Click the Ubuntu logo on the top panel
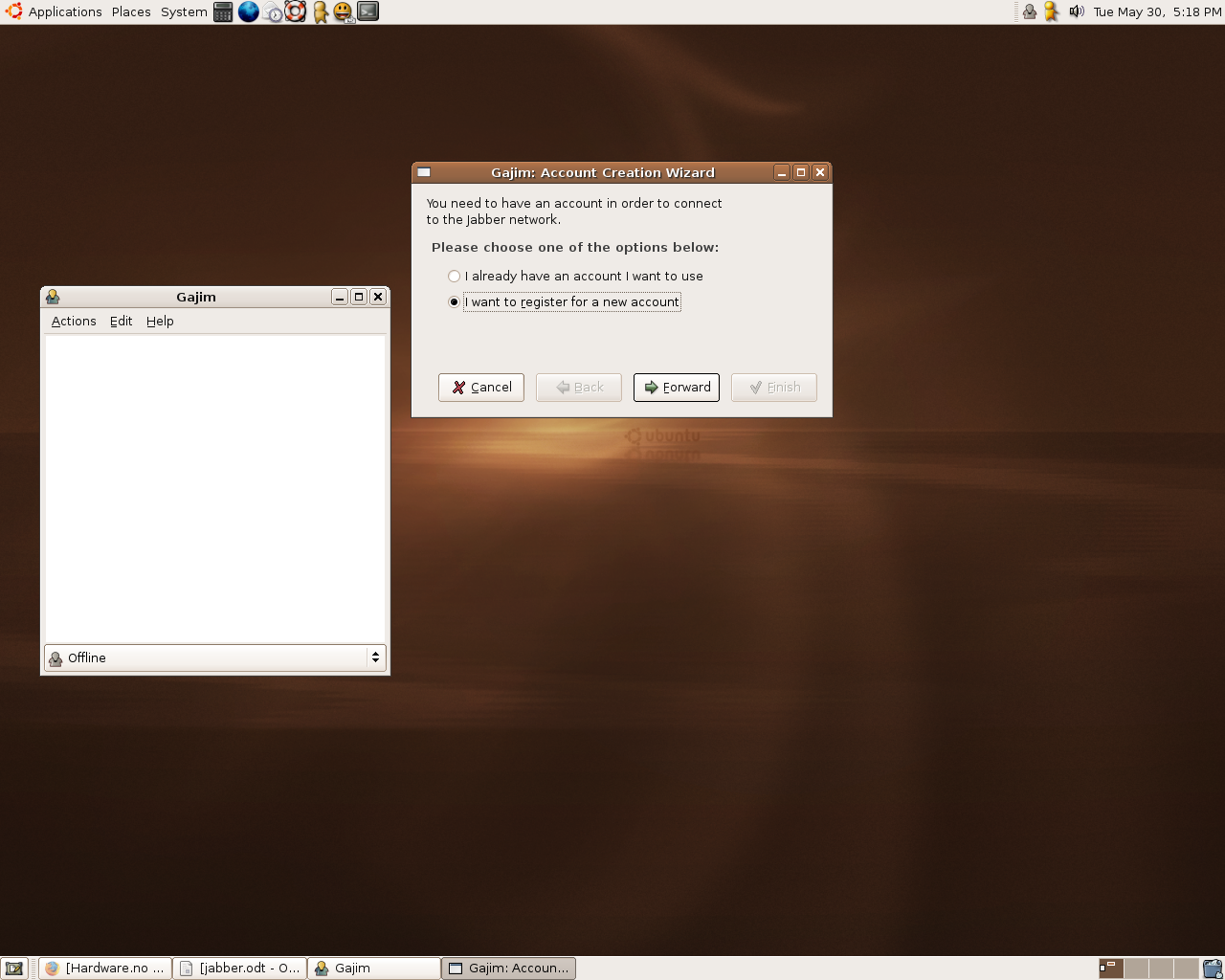 [x=13, y=11]
